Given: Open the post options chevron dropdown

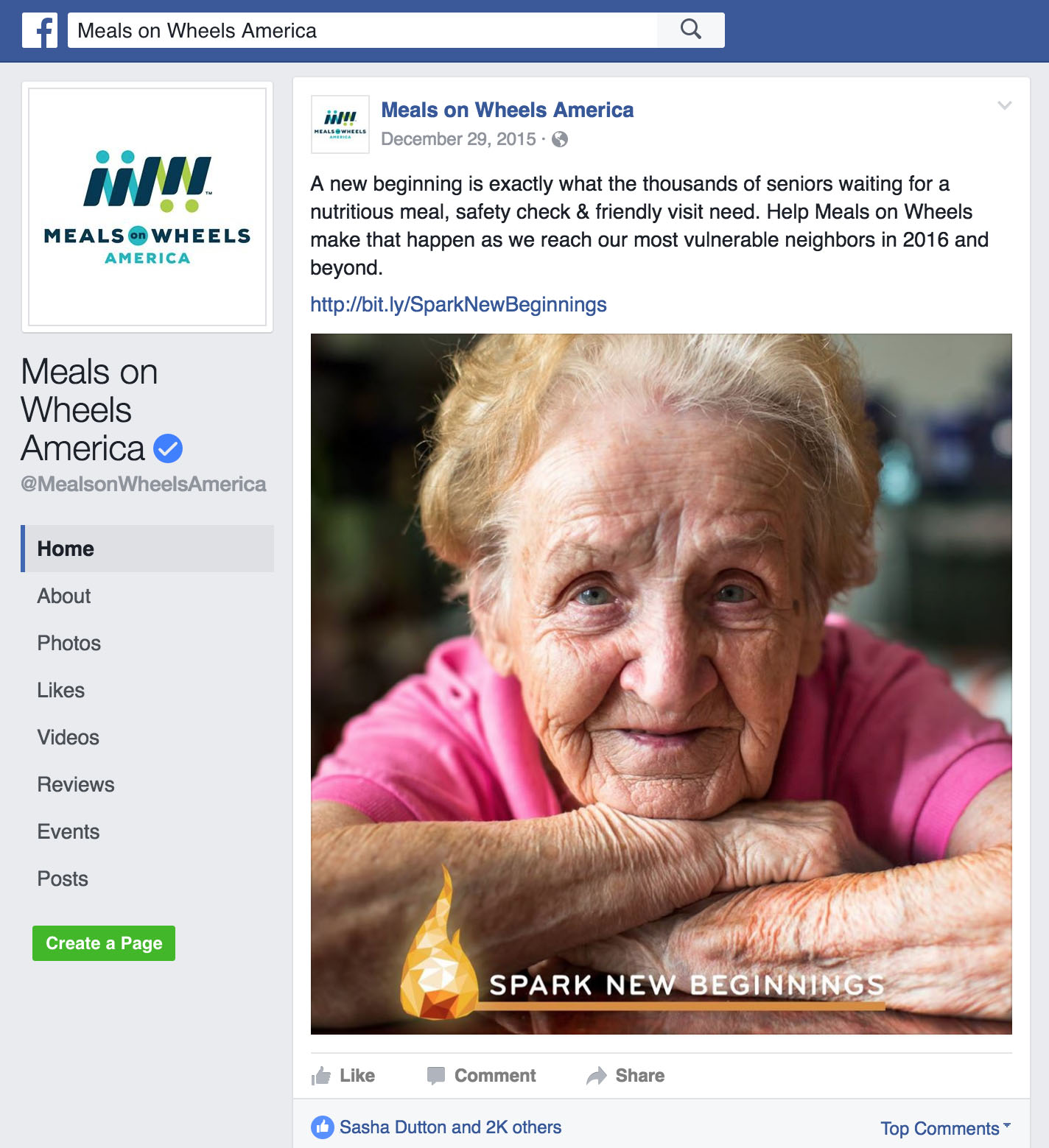Looking at the screenshot, I should [x=1004, y=105].
